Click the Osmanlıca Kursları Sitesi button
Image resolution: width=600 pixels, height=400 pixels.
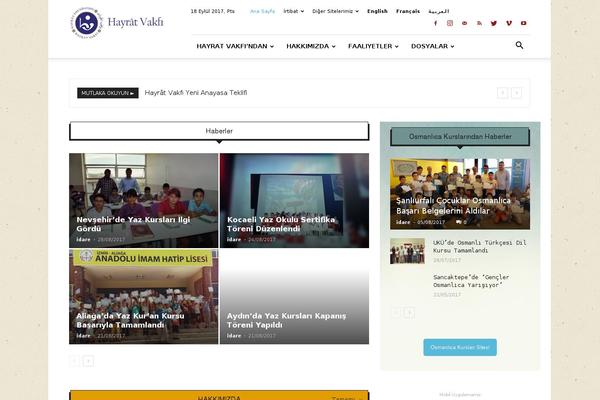[x=460, y=347]
